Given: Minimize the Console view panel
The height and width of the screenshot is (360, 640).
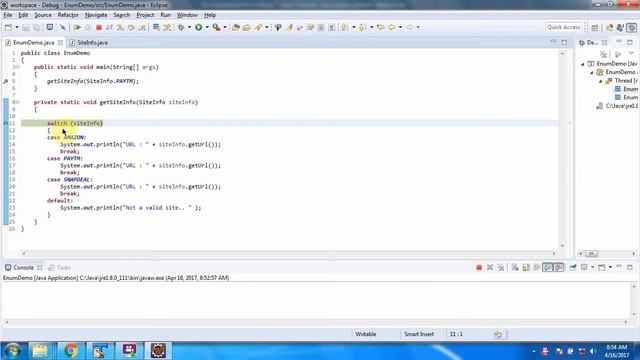Looking at the screenshot, I should point(619,267).
